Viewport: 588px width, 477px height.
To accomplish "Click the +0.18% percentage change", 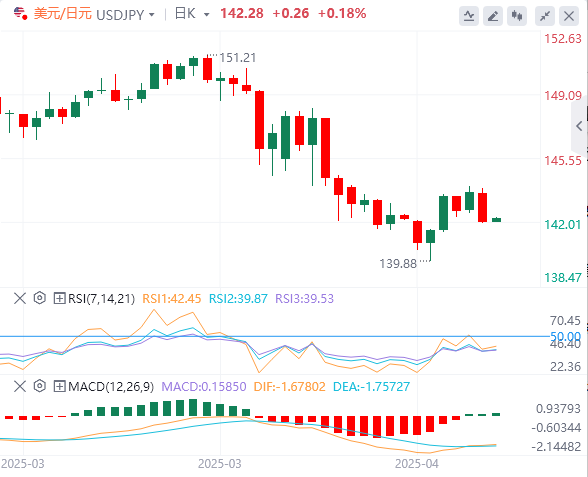I will (x=342, y=14).
